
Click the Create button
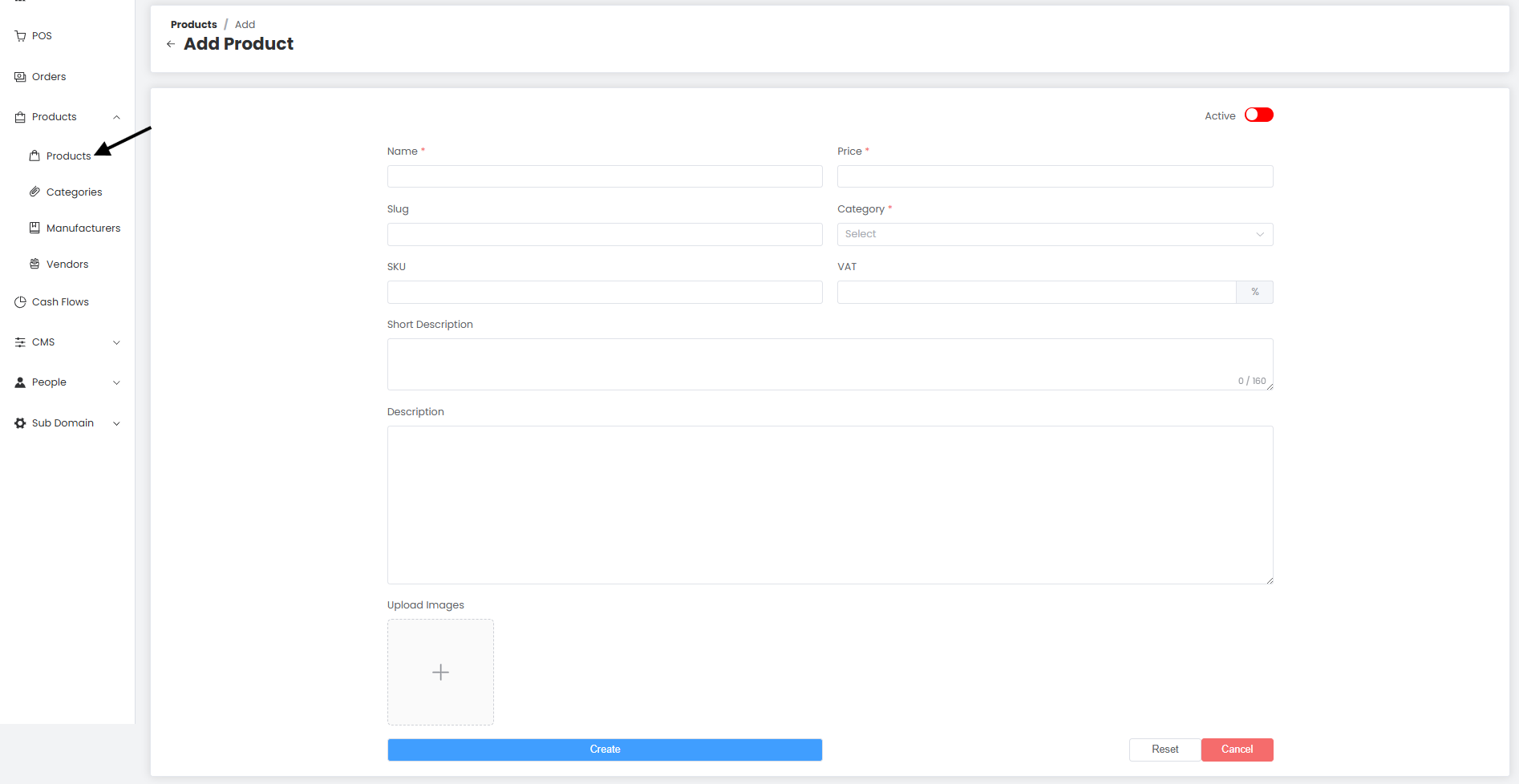tap(604, 750)
